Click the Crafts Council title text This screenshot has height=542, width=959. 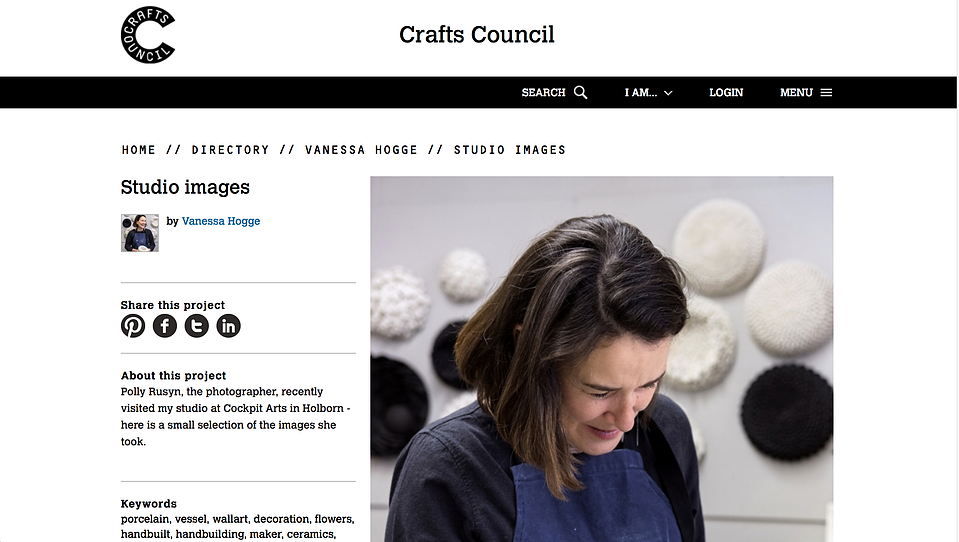click(477, 34)
